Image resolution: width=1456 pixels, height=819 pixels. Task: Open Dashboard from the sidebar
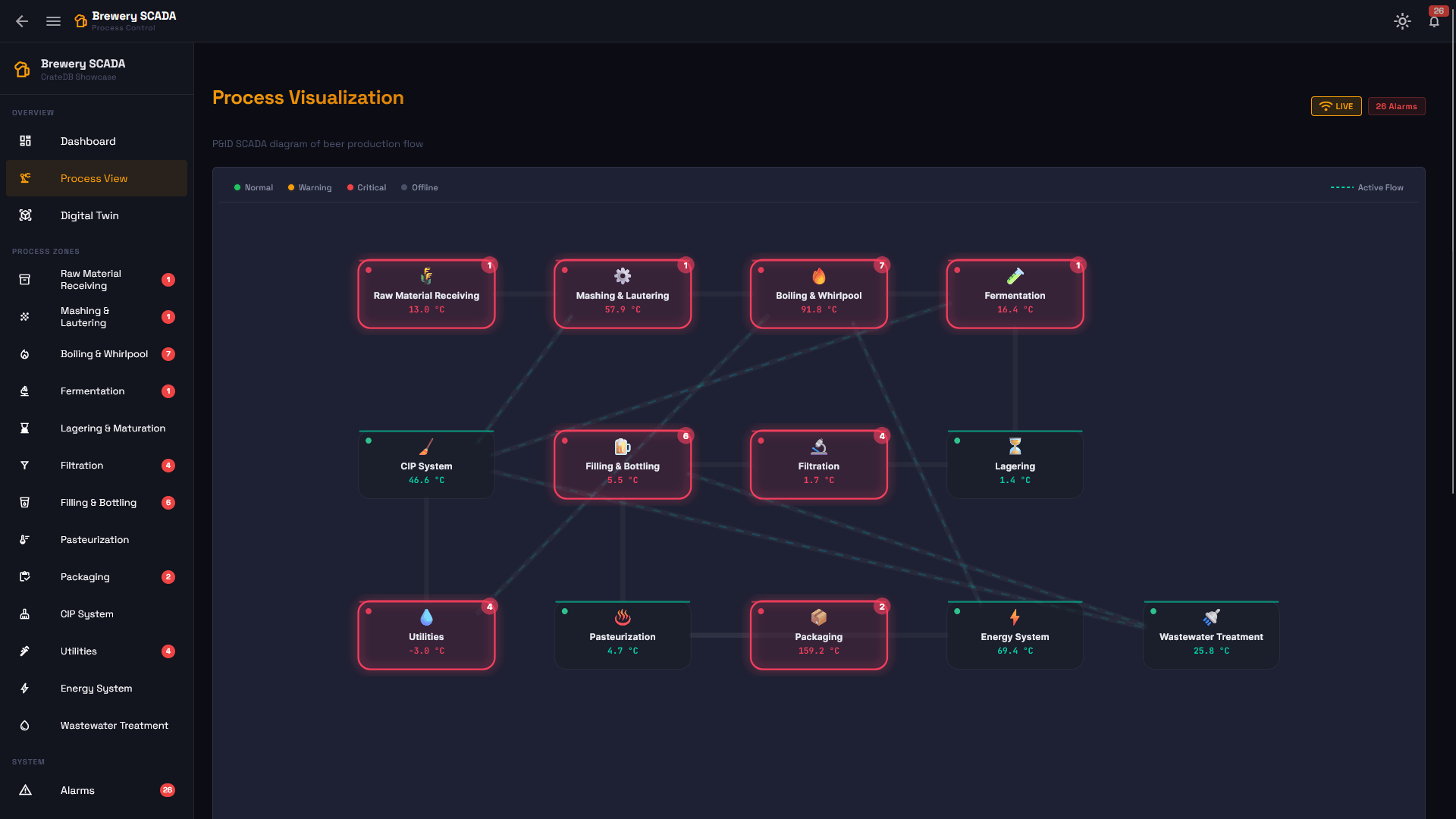tap(96, 141)
